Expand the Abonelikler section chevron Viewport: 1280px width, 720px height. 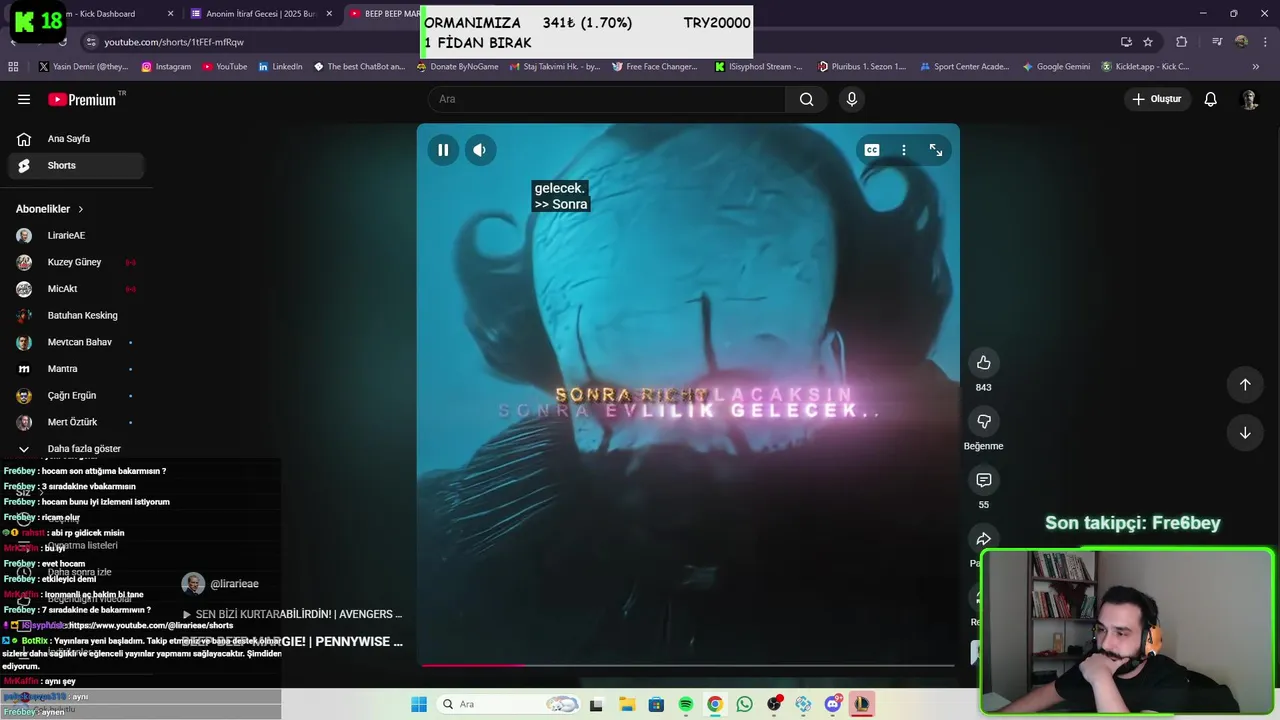click(81, 209)
